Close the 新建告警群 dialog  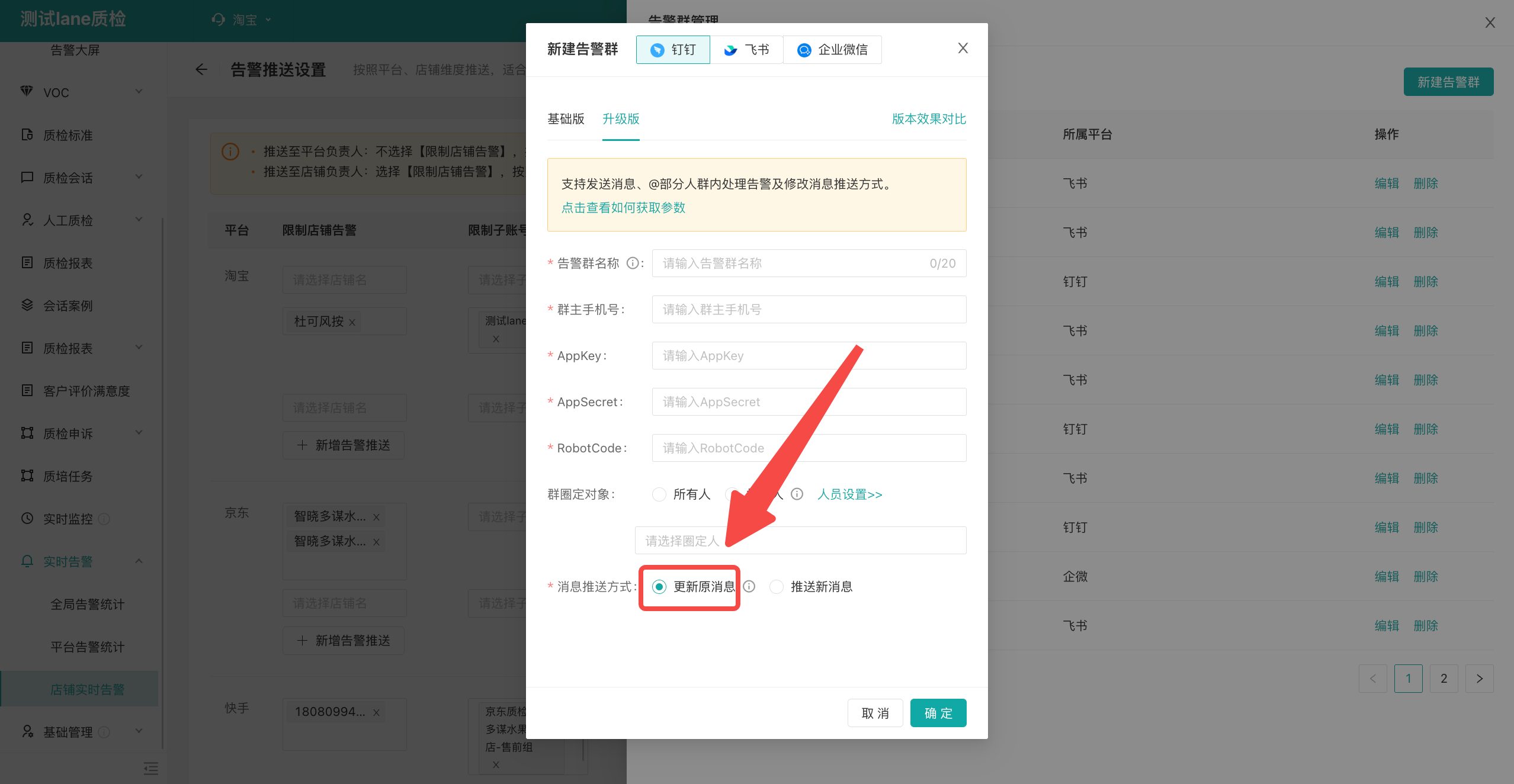tap(963, 49)
